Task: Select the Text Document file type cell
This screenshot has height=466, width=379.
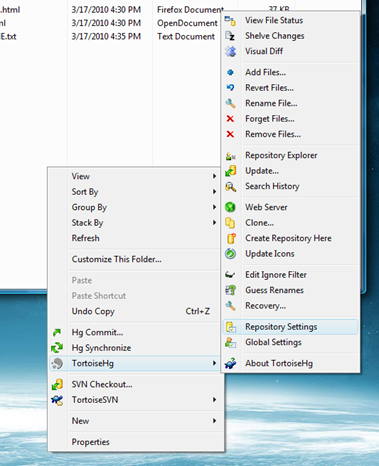Action: click(186, 36)
